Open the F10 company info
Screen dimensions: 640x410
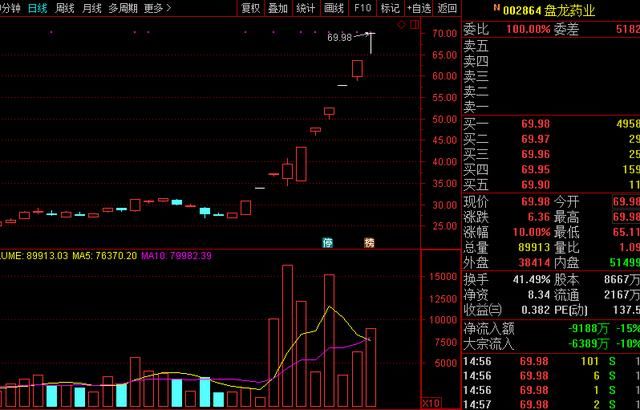click(x=362, y=8)
